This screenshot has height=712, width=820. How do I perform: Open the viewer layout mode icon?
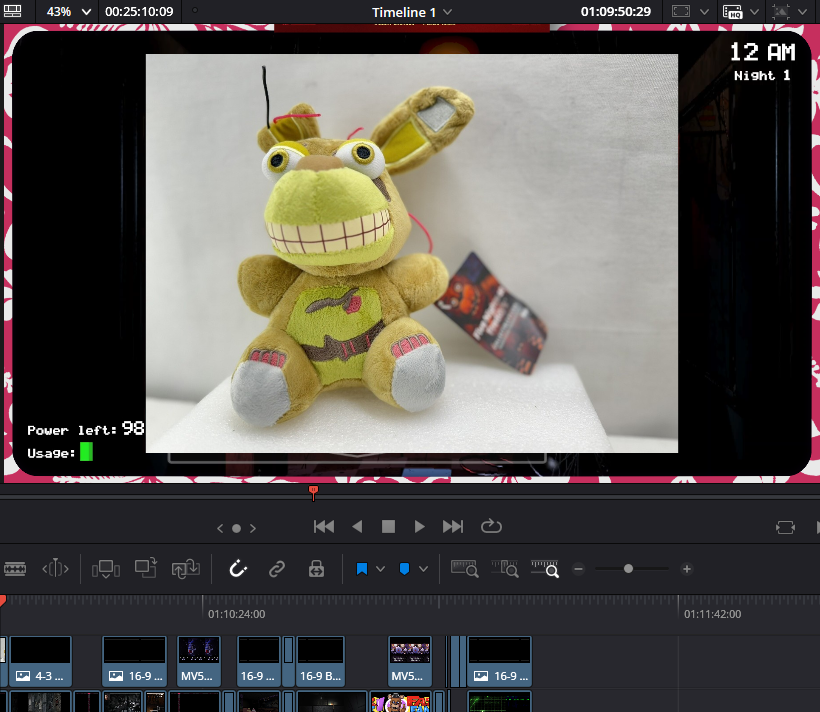13,11
